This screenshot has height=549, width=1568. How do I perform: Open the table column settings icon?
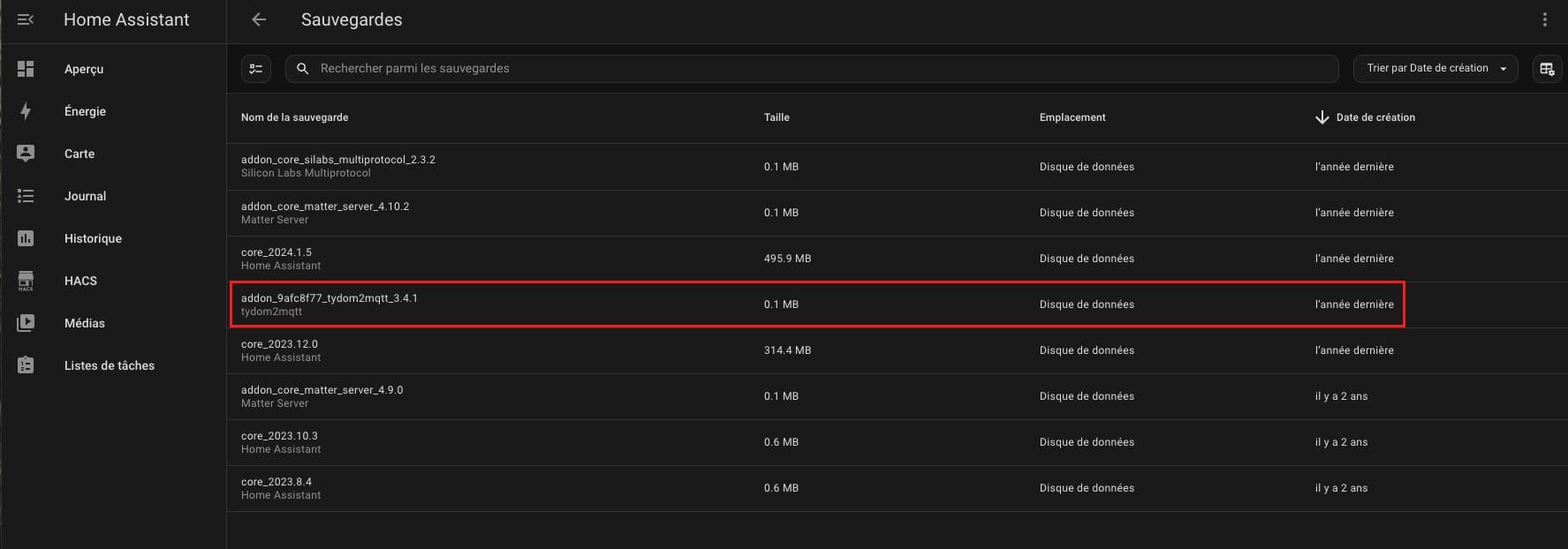click(x=1547, y=69)
